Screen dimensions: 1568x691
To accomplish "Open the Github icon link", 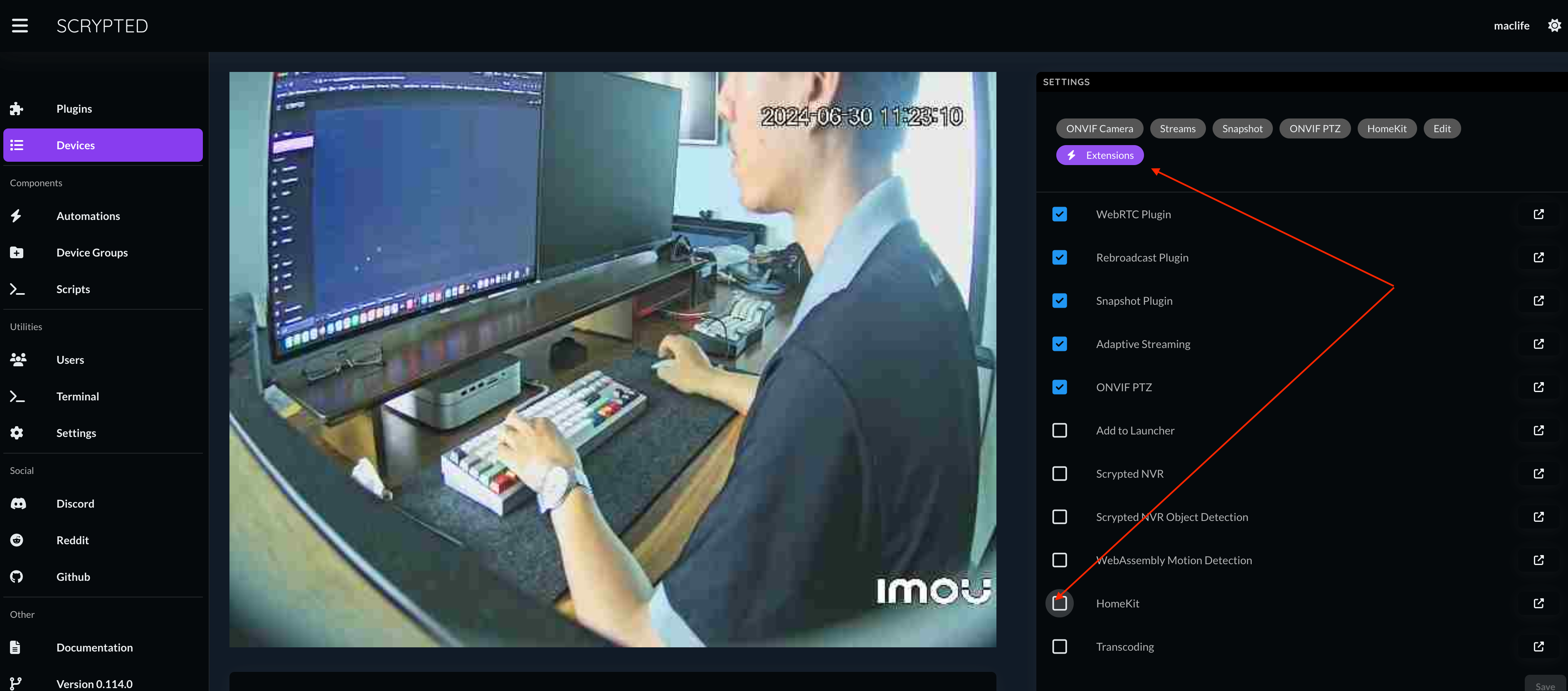I will (x=17, y=576).
